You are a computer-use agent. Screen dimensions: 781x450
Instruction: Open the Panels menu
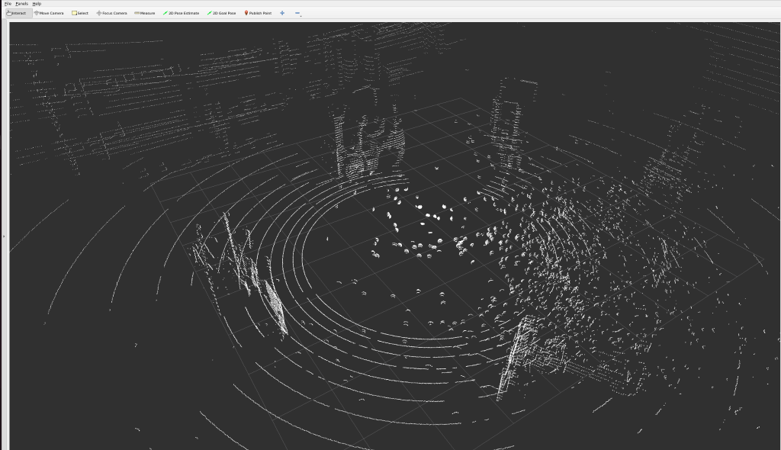[21, 3]
